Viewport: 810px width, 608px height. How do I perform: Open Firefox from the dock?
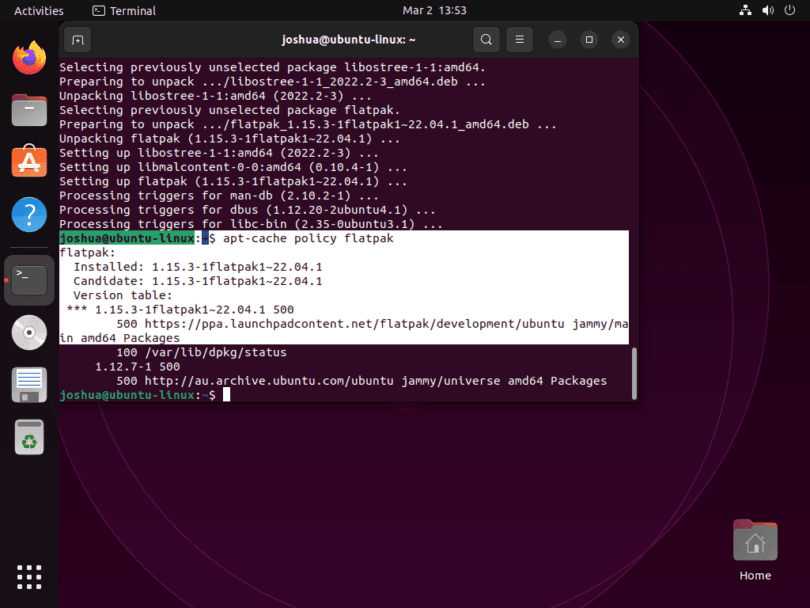click(29, 58)
